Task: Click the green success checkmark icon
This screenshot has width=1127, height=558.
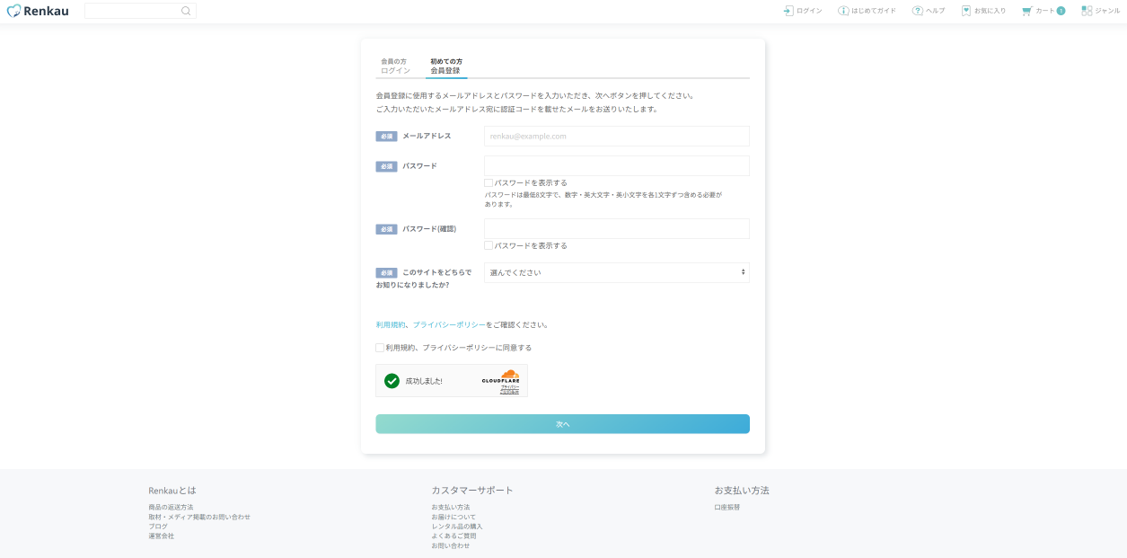Action: (392, 380)
